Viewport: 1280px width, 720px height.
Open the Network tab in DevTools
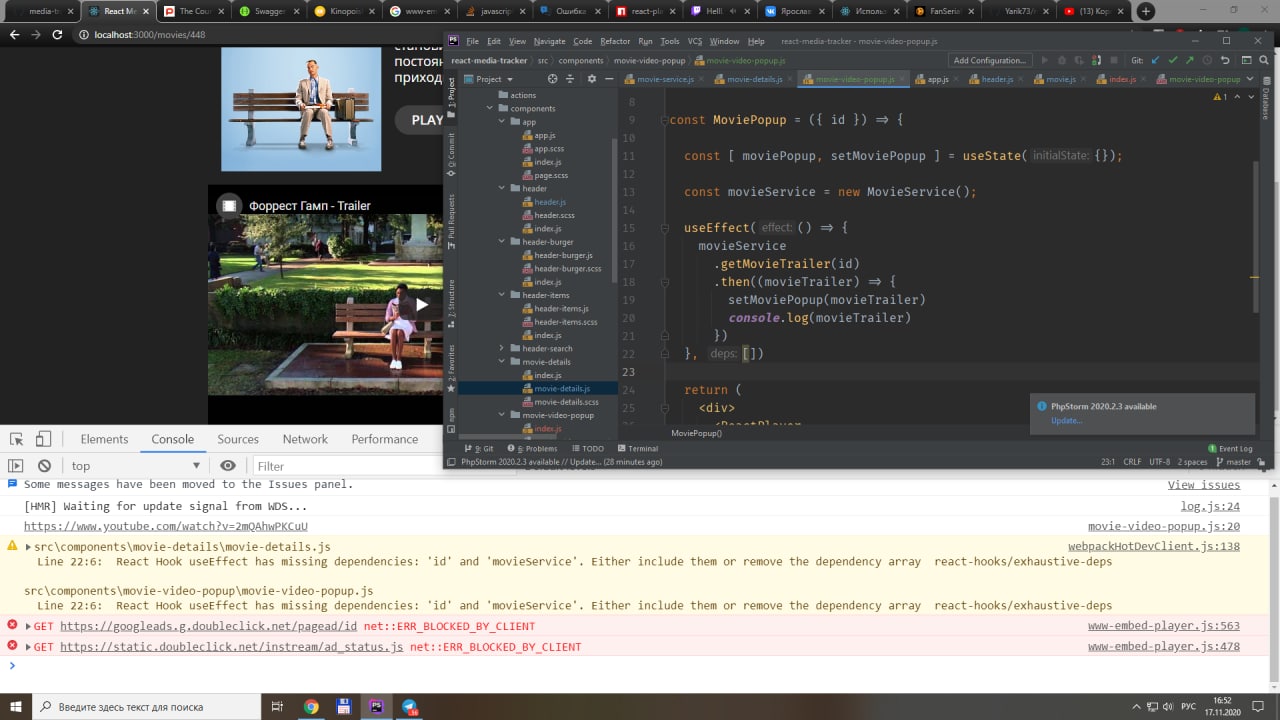(x=305, y=439)
